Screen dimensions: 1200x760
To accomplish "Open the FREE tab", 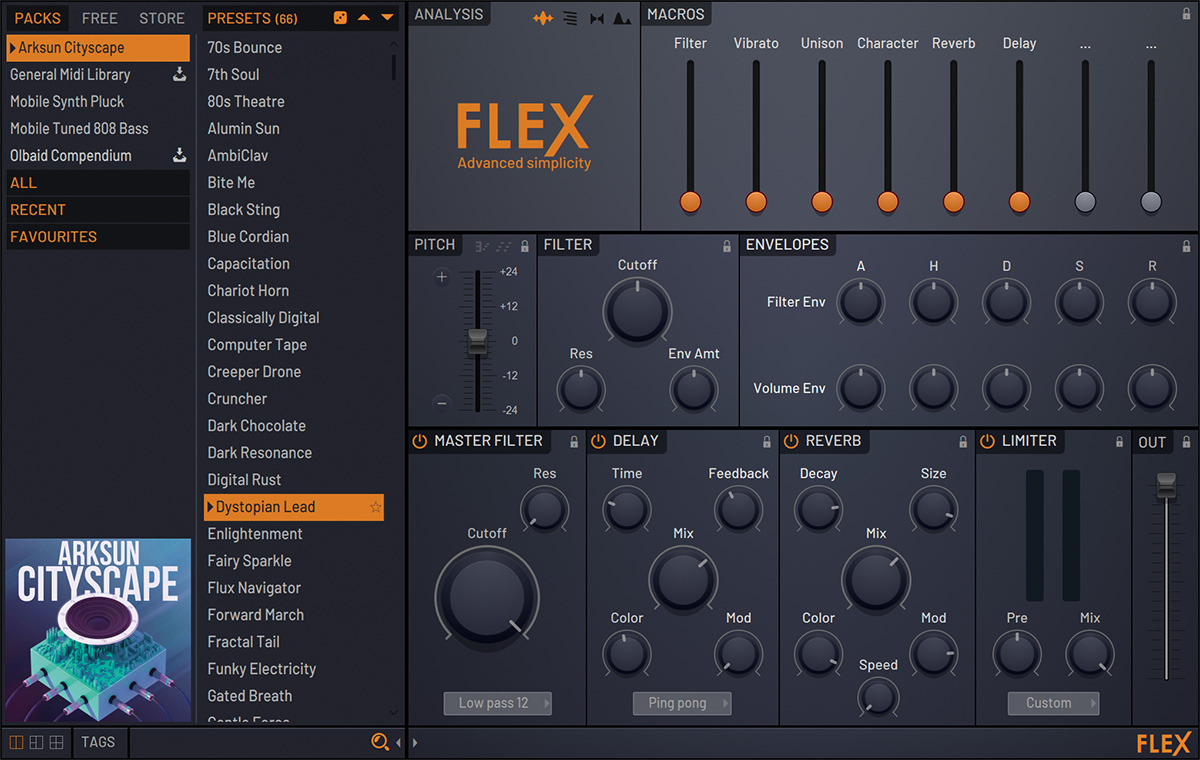I will pos(100,18).
